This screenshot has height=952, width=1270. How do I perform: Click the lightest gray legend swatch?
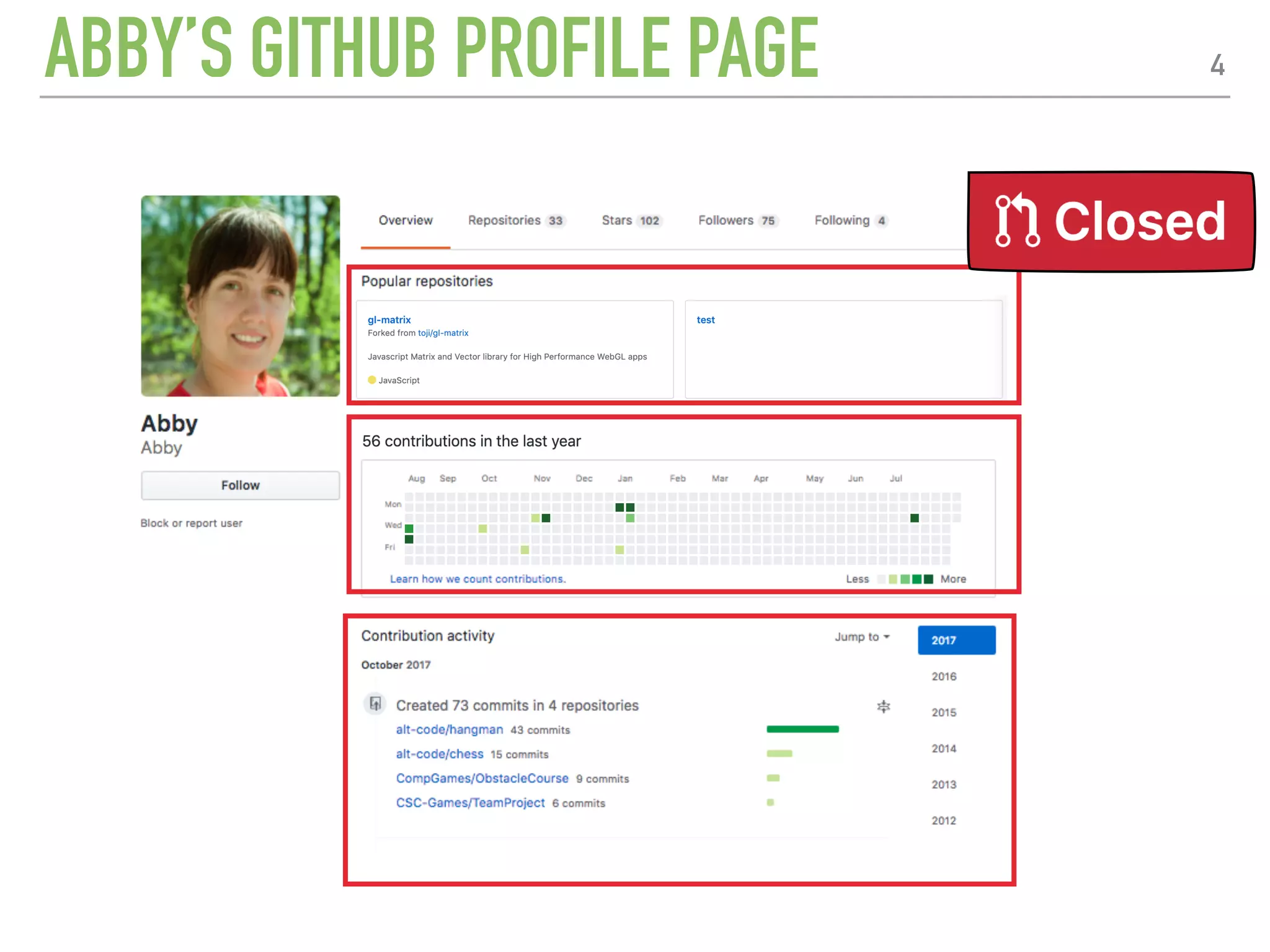pos(881,579)
